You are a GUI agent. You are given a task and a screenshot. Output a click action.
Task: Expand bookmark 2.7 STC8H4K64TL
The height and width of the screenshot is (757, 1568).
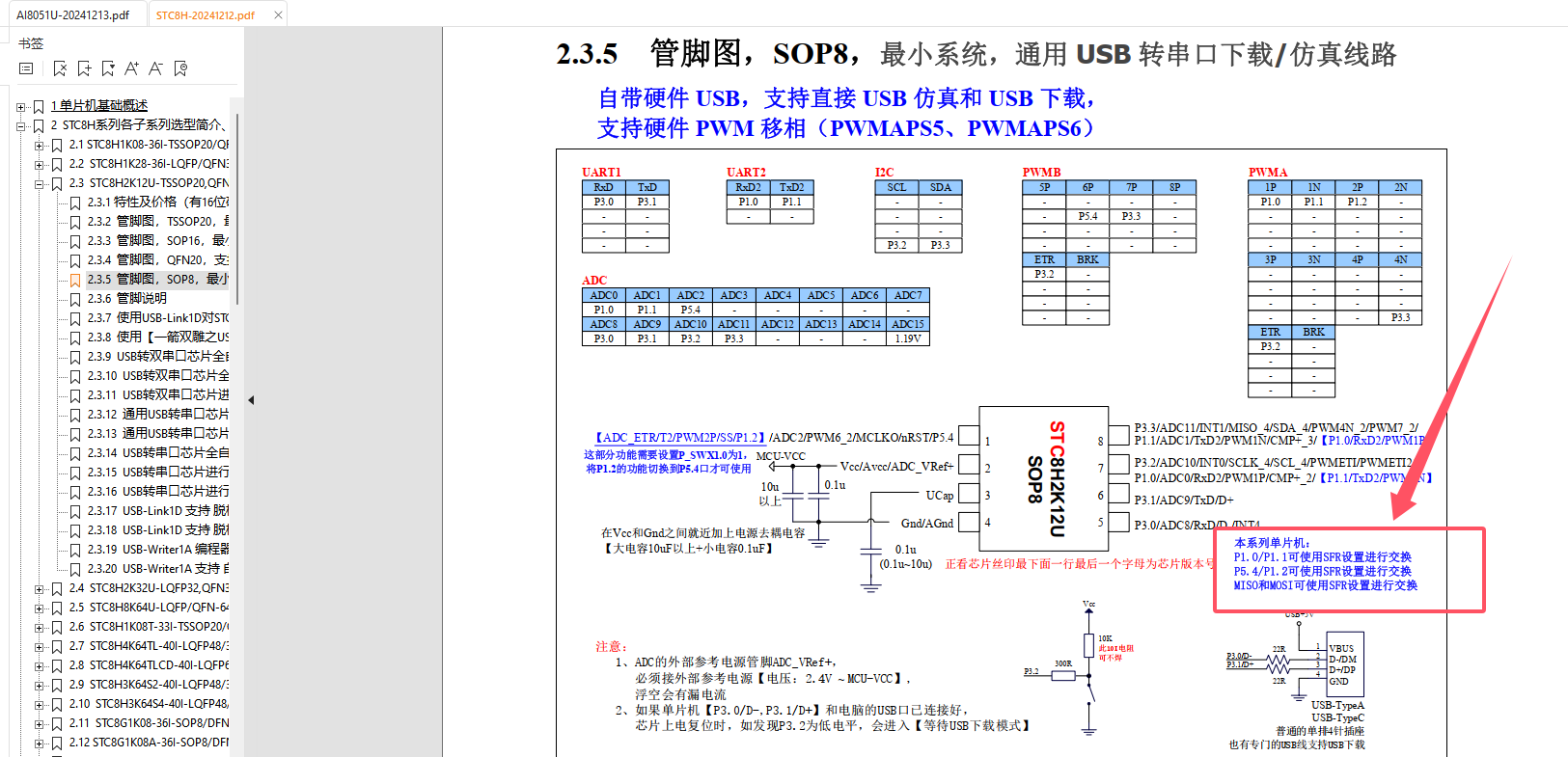(39, 646)
